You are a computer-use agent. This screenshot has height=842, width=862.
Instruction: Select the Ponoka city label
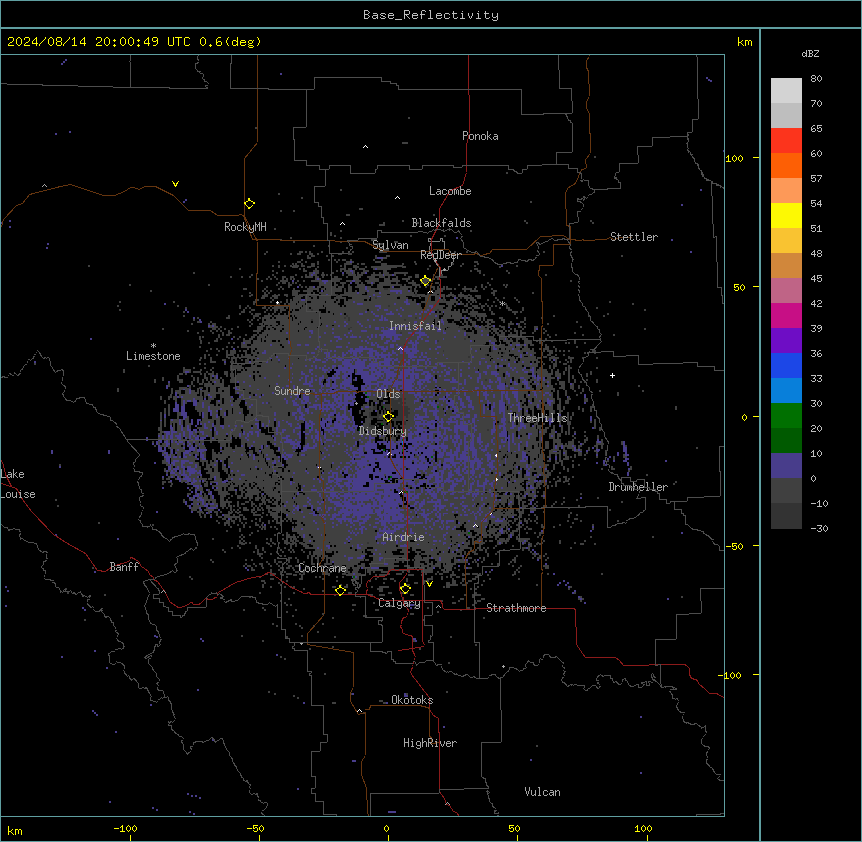point(480,136)
